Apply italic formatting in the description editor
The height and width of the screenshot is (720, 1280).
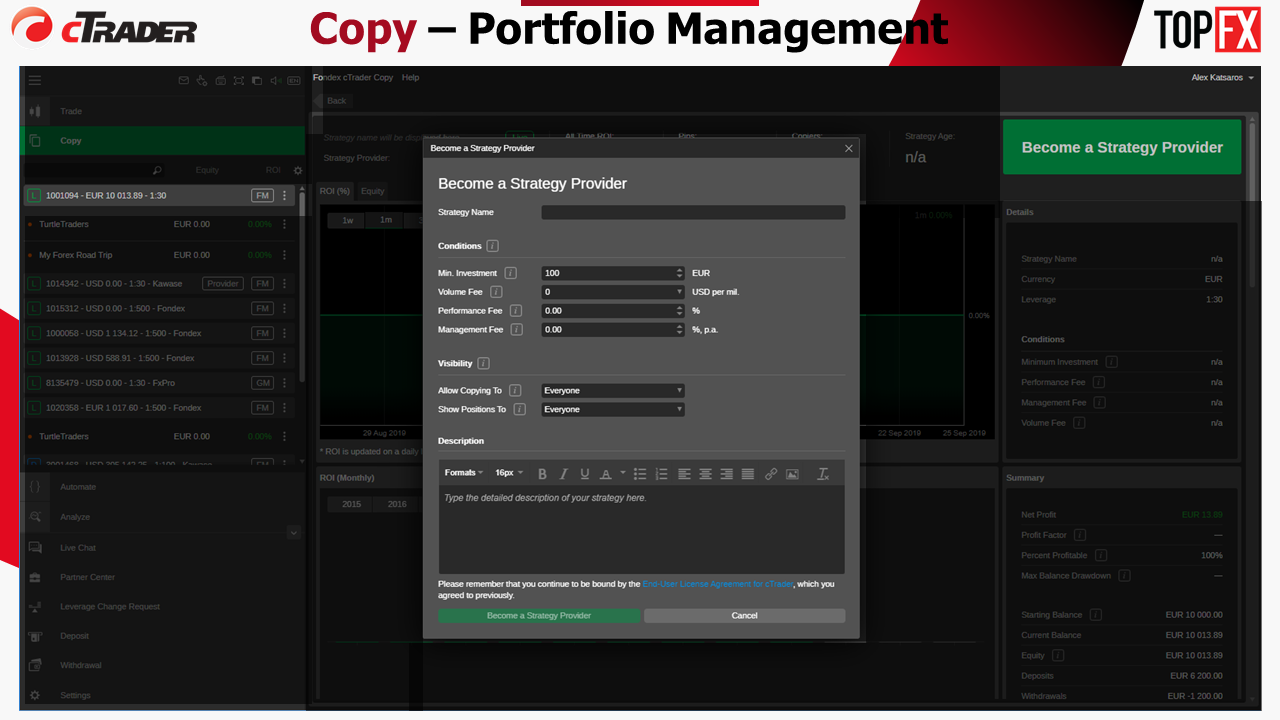click(x=563, y=474)
